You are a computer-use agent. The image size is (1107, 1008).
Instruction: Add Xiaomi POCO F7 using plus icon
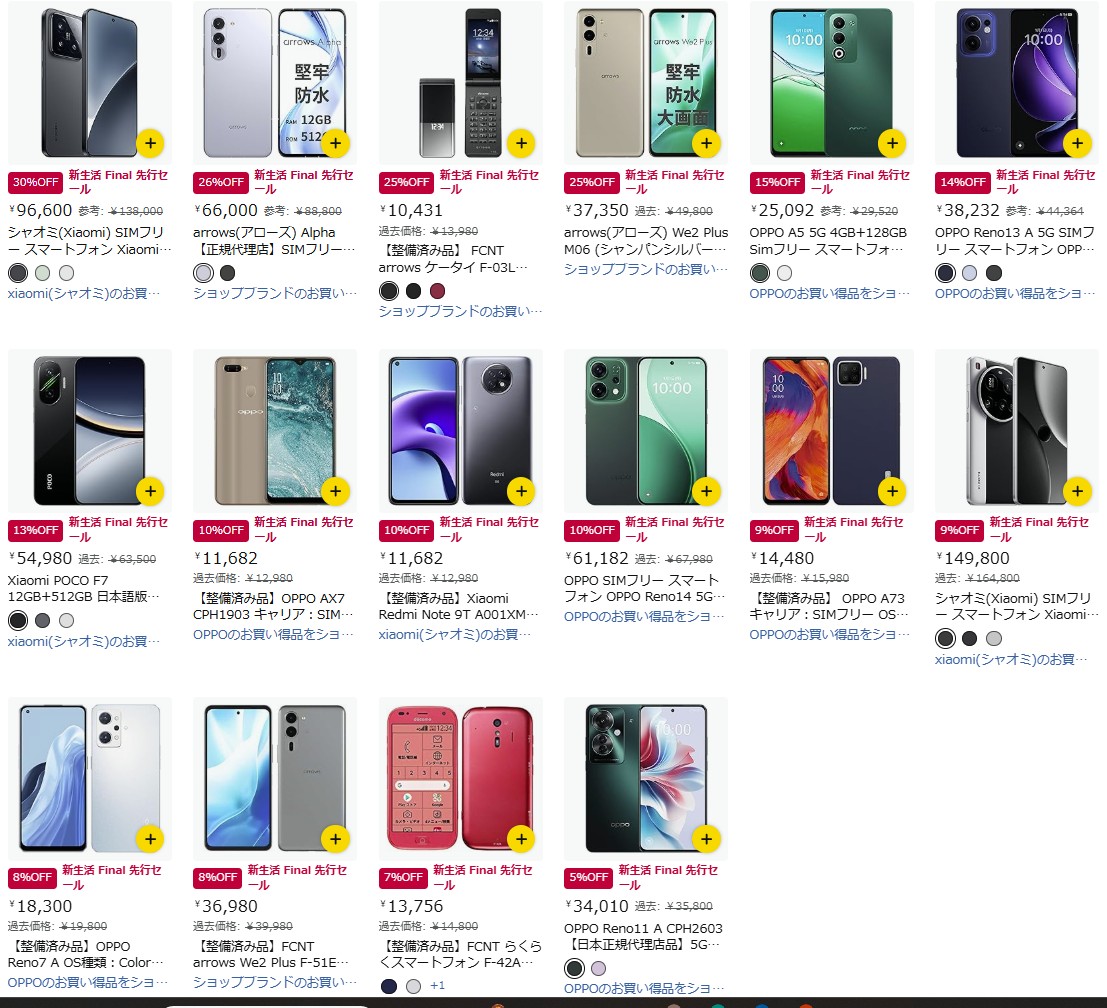150,491
